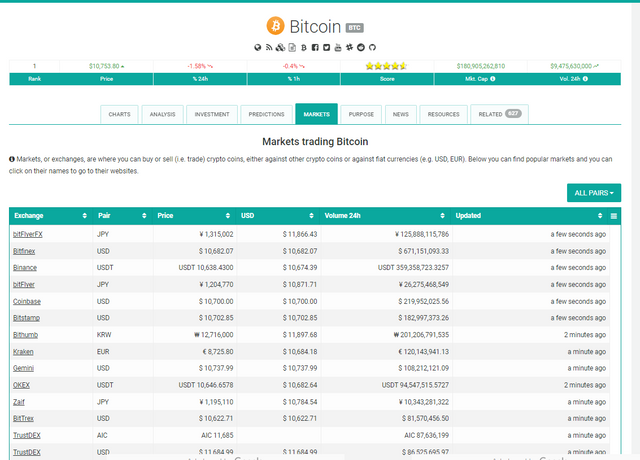This screenshot has width=640, height=460.
Task: Open the Kraken exchange link
Action: point(23,352)
